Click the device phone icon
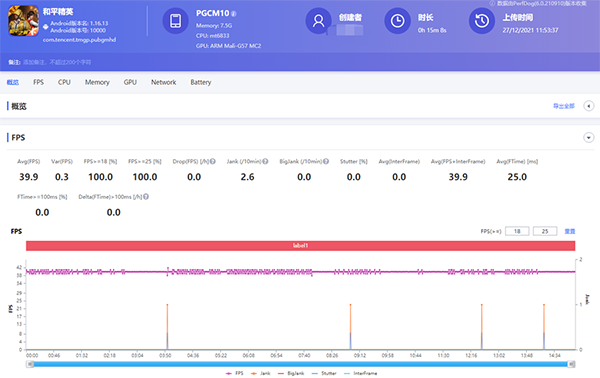Screen dimensions: 600x378 [176, 21]
